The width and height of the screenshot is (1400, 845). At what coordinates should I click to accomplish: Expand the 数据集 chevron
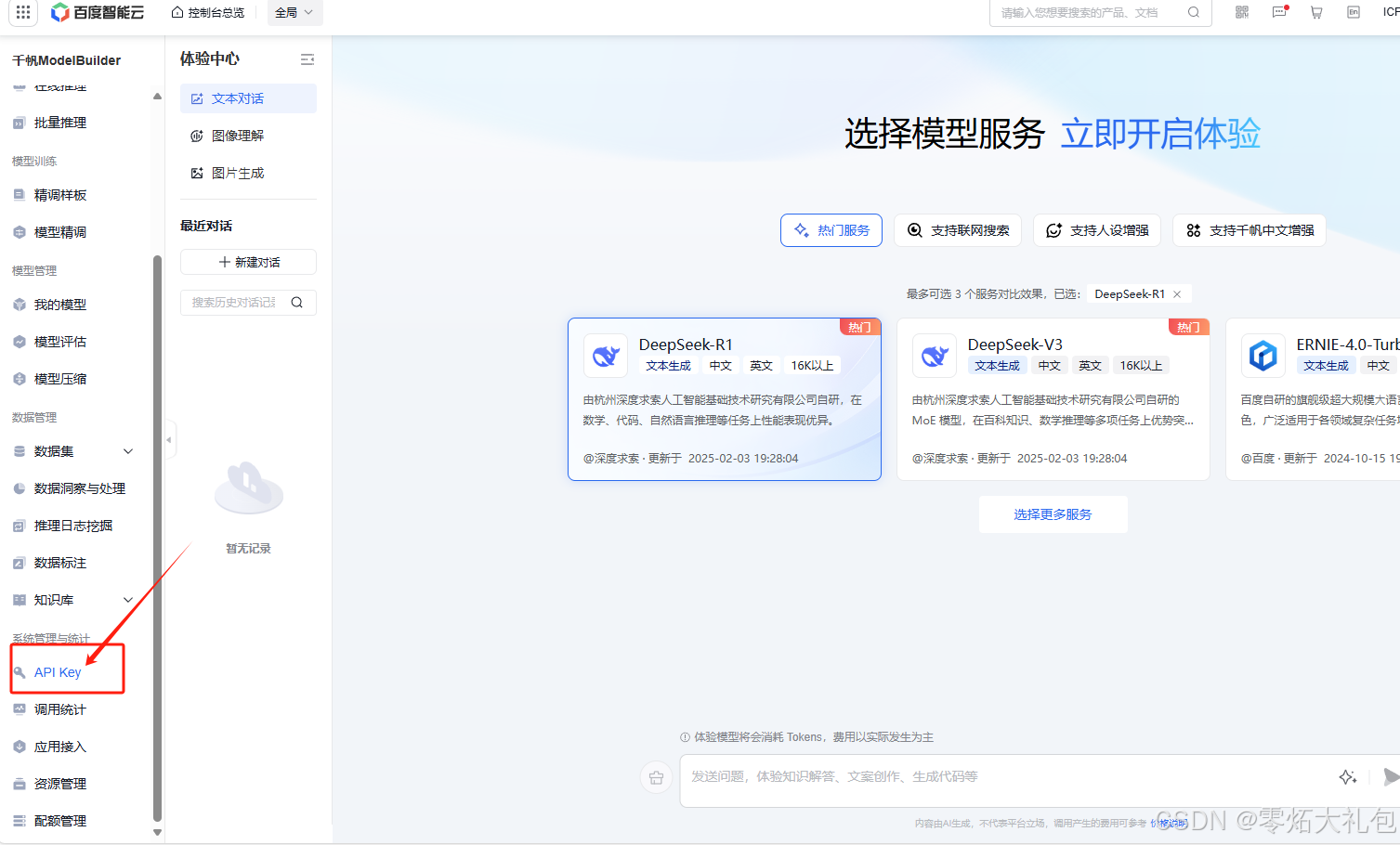[x=128, y=451]
